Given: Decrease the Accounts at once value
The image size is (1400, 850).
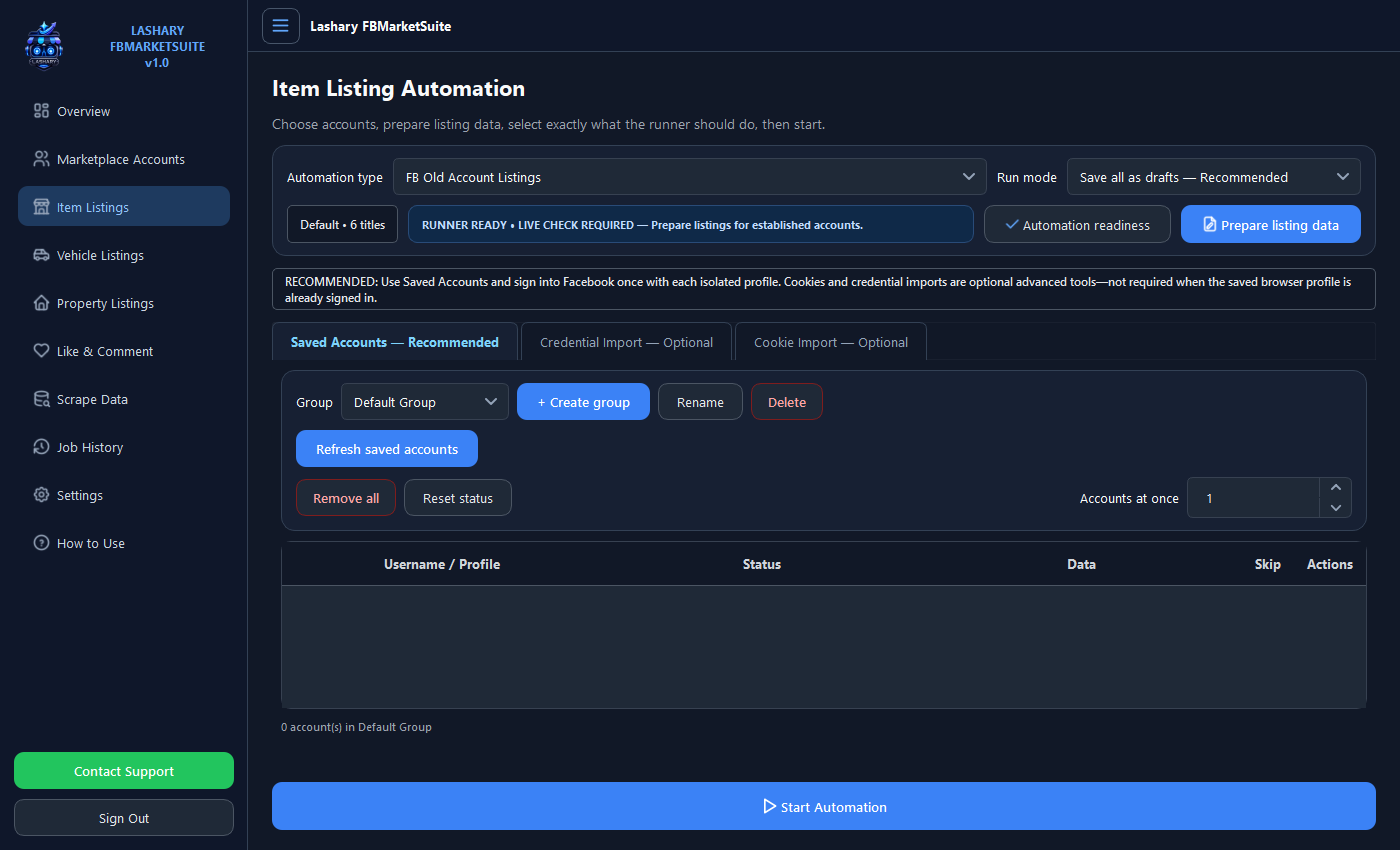Looking at the screenshot, I should click(1336, 508).
